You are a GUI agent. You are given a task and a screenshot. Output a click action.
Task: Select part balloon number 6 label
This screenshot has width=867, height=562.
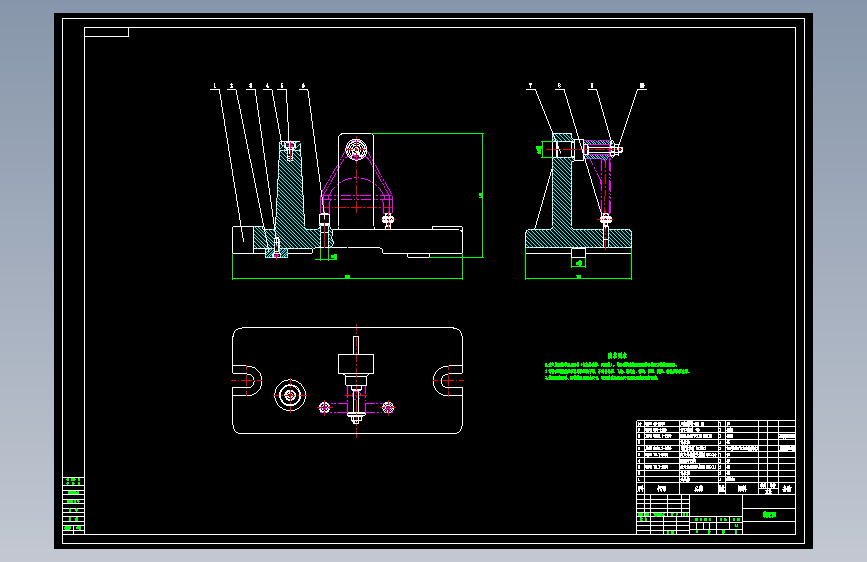point(303,86)
